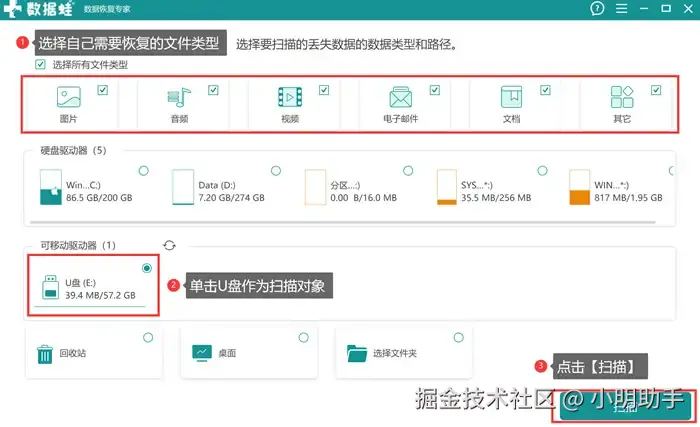Uncheck the 电子邮件 file type checkbox
The image size is (700, 427).
435,90
